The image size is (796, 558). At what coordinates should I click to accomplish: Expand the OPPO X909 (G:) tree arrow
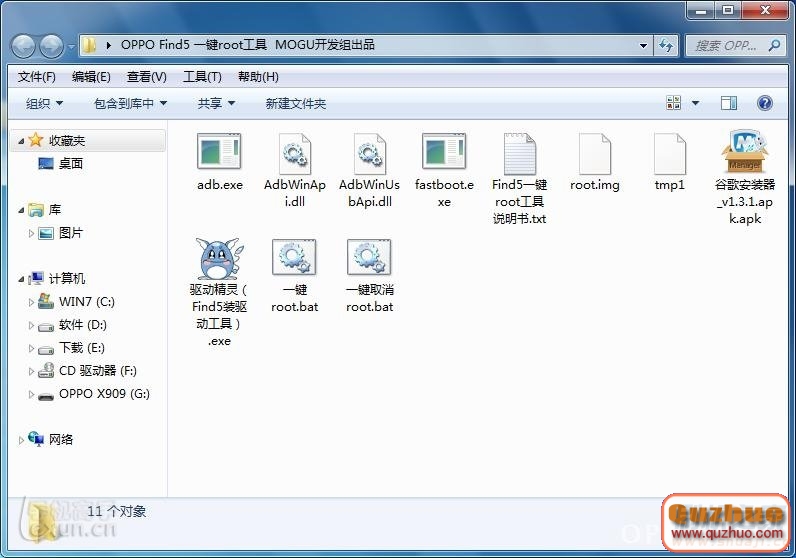(31, 395)
